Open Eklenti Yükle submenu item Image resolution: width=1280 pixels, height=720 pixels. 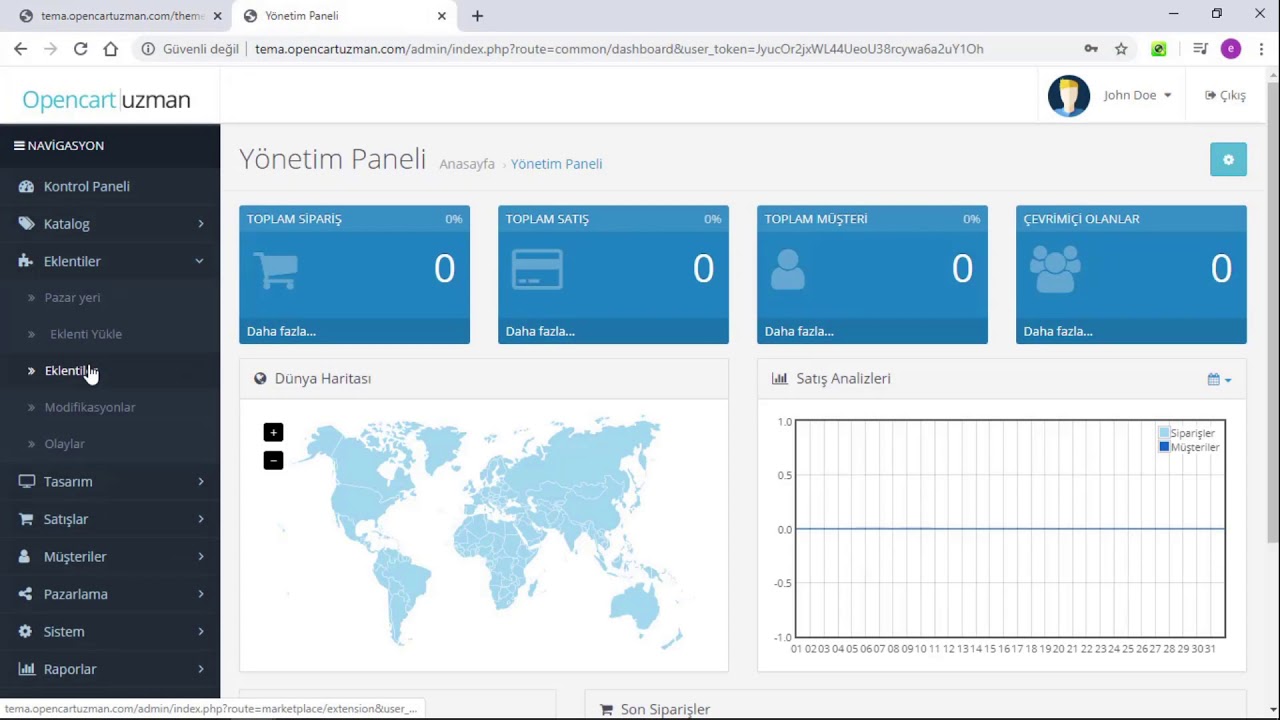click(x=86, y=334)
